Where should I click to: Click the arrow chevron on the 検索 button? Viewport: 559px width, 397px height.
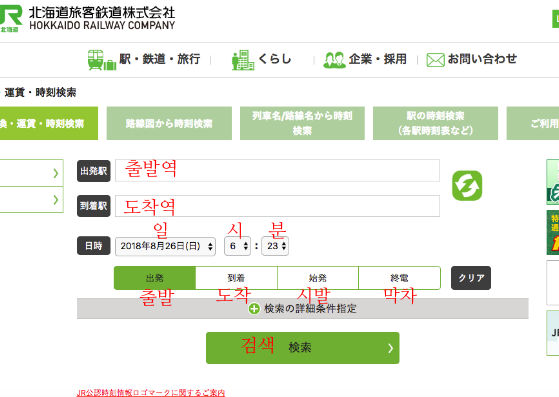pos(390,348)
